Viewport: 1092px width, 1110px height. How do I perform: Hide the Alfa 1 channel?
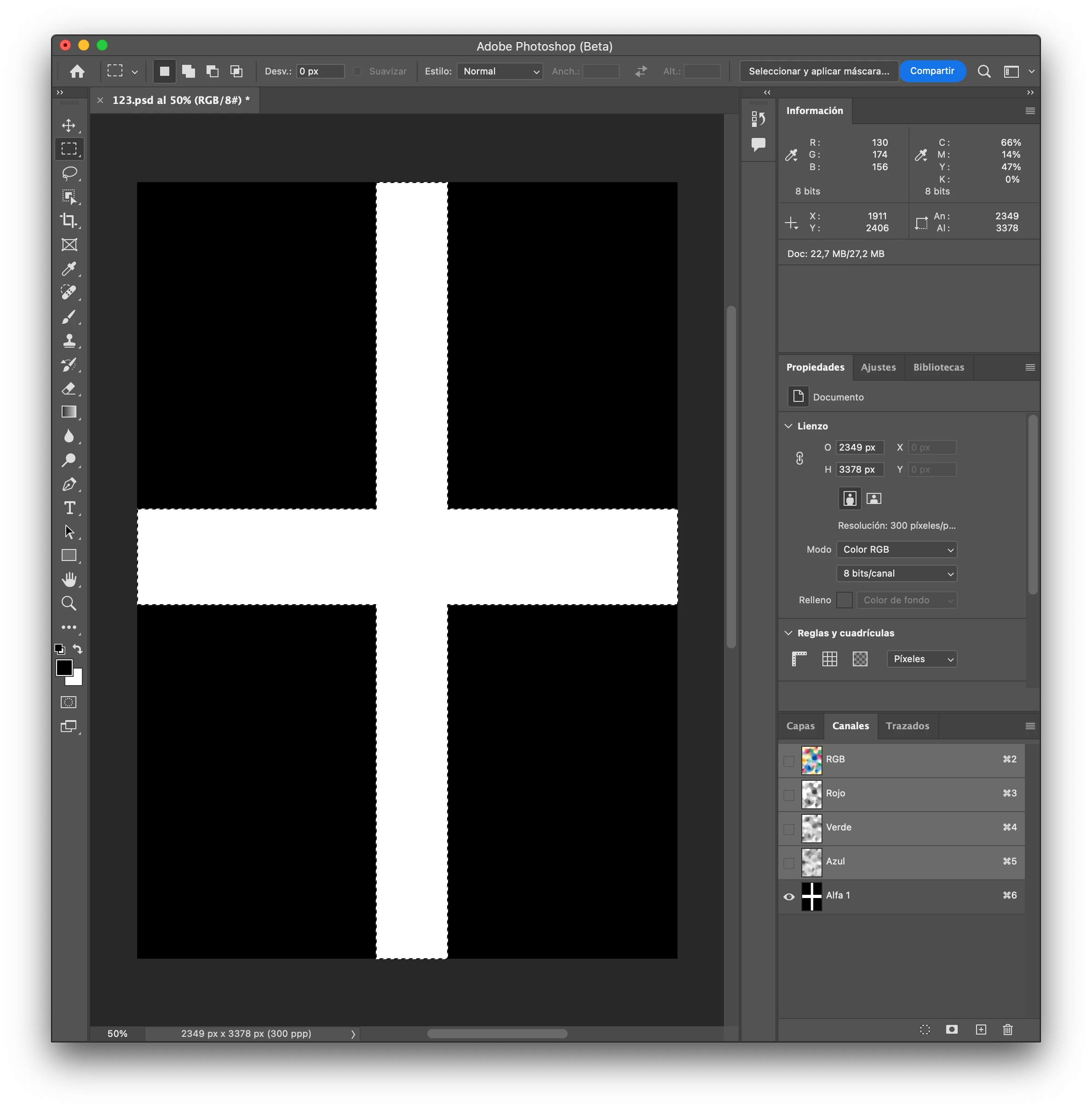pyautogui.click(x=789, y=897)
